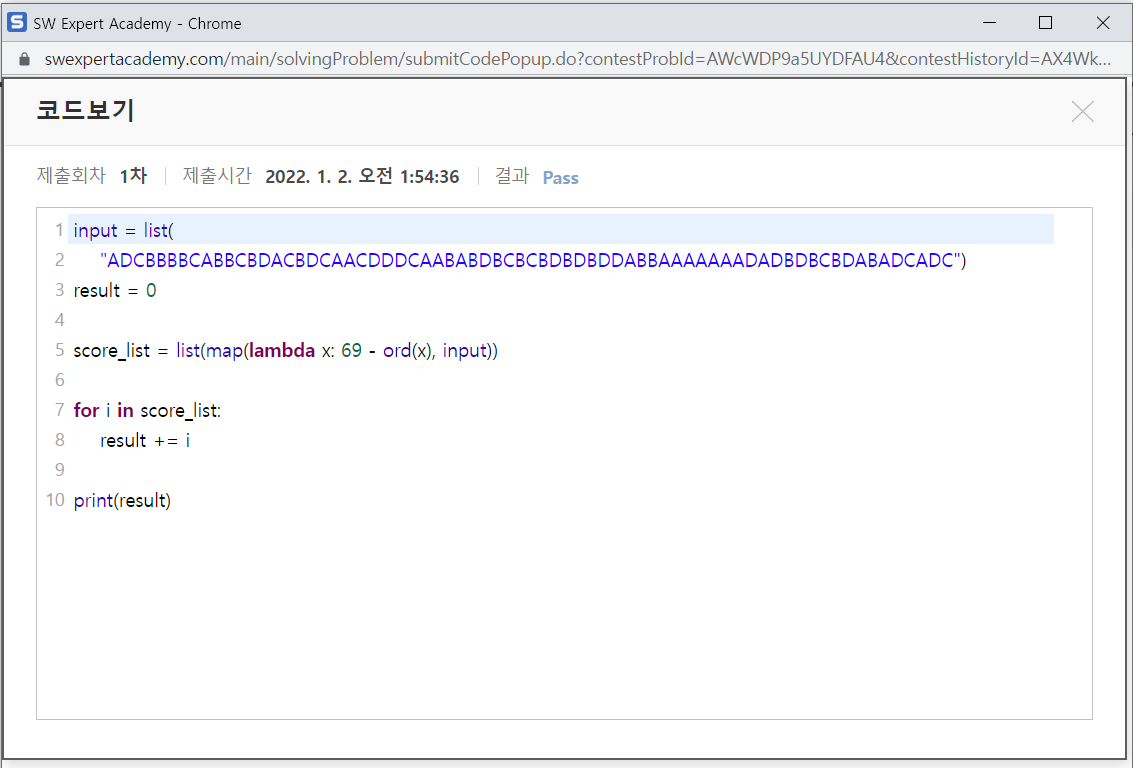Viewport: 1133px width, 768px height.
Task: Click the Pass result text
Action: coord(561,178)
